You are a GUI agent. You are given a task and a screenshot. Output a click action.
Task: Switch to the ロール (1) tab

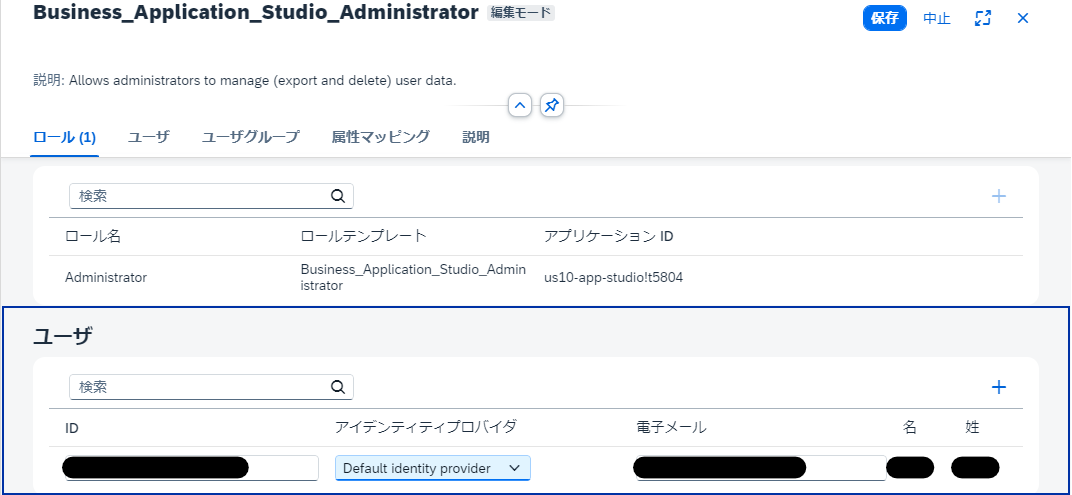click(x=64, y=137)
